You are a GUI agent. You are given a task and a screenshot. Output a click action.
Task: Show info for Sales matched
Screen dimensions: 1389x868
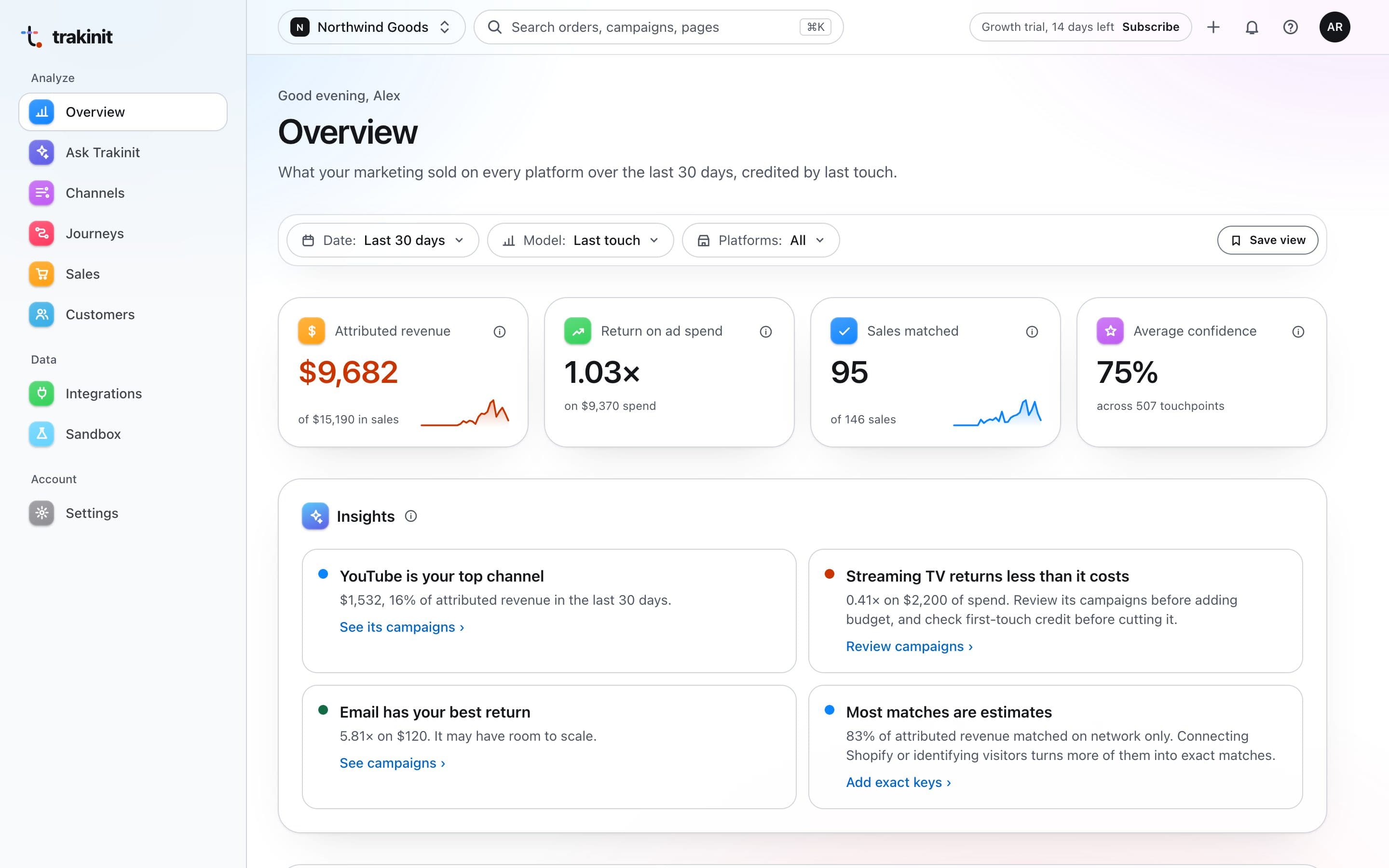[1032, 332]
